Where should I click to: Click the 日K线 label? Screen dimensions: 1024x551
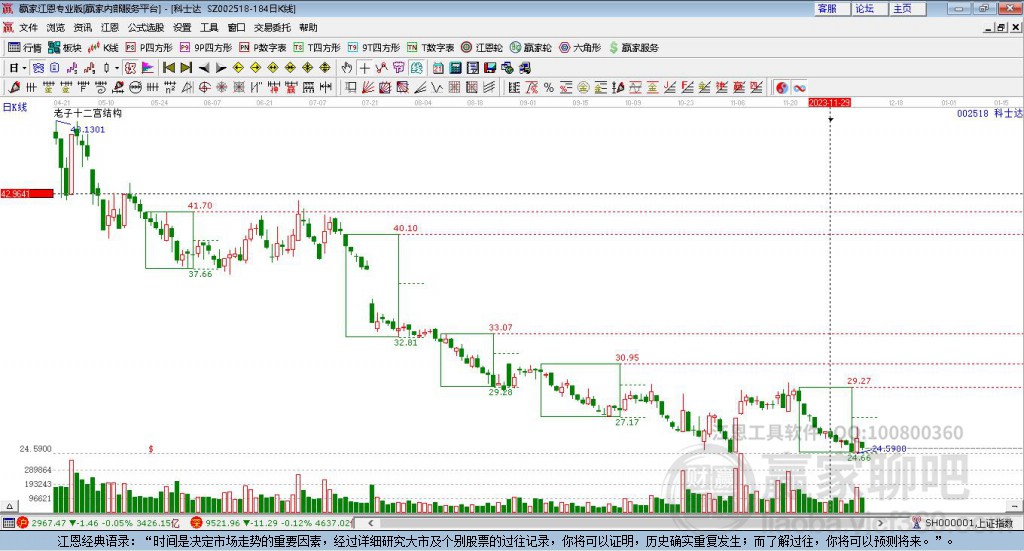(x=15, y=107)
